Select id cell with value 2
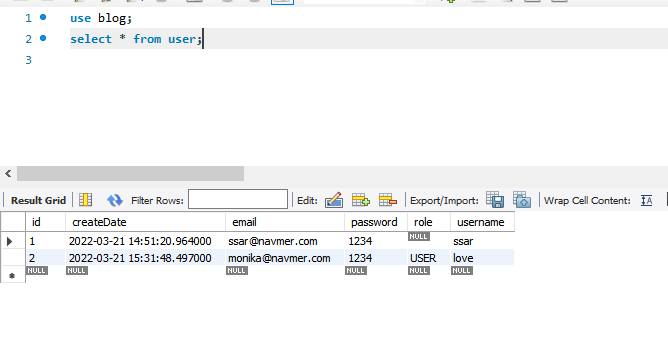The height and width of the screenshot is (361, 668). (46, 258)
